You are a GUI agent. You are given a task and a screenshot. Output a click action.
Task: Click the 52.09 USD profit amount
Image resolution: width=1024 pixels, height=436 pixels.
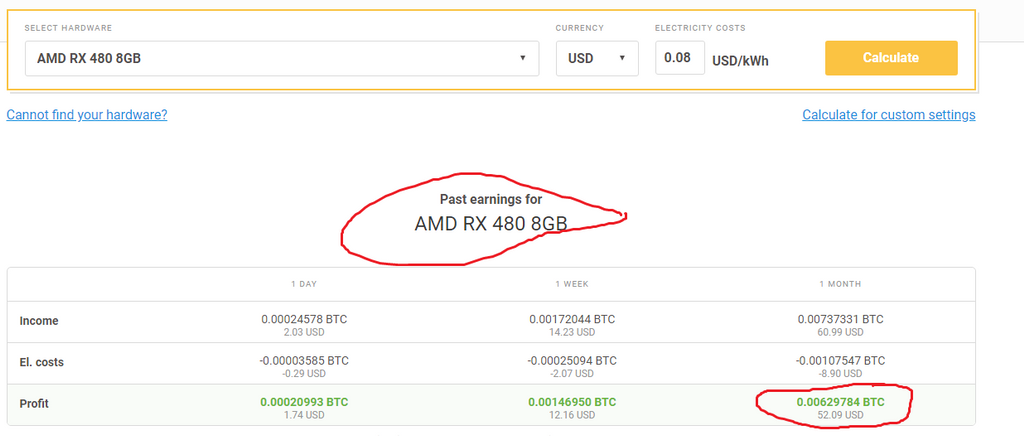click(840, 415)
